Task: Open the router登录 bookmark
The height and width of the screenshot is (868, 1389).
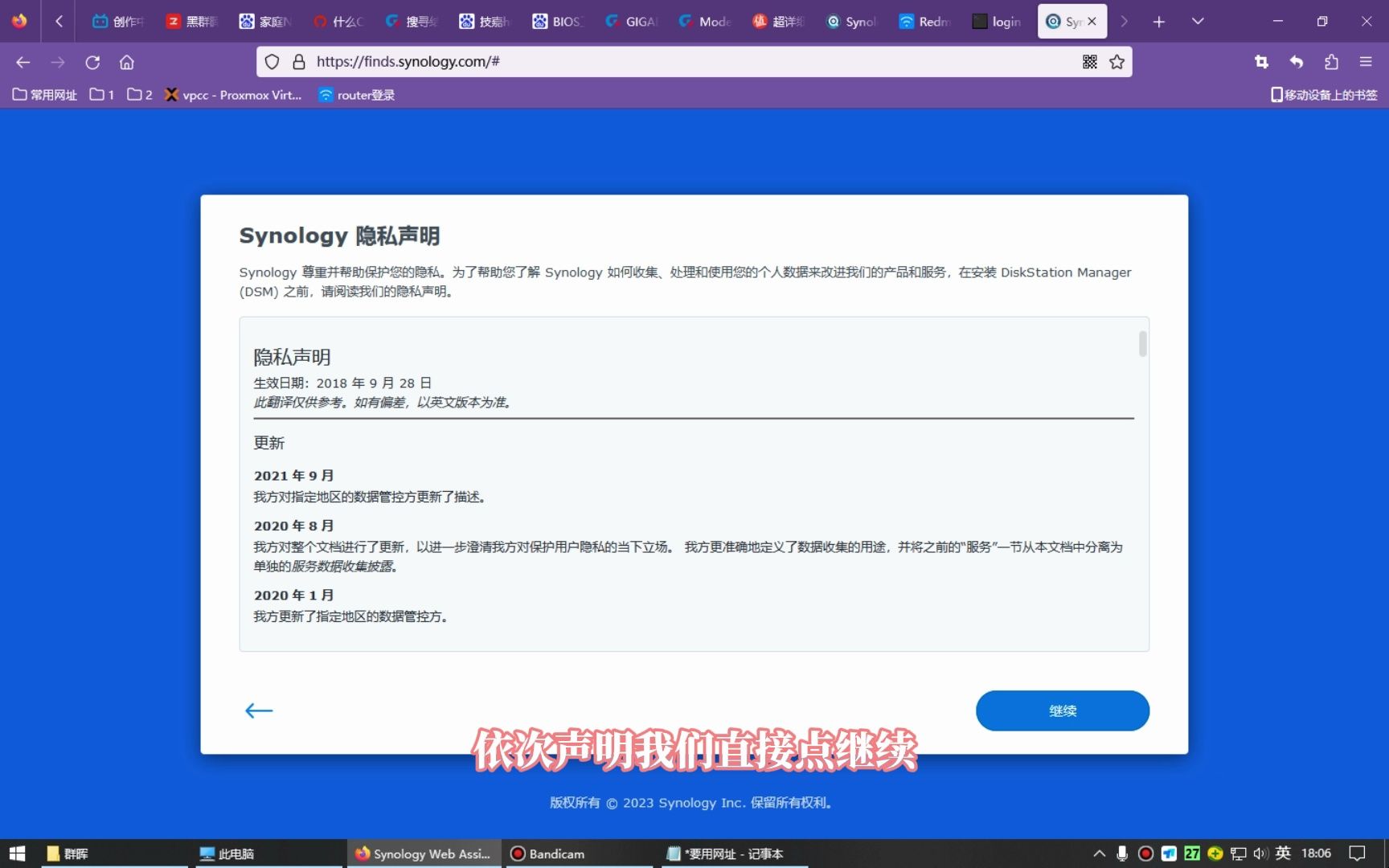Action: coord(357,95)
